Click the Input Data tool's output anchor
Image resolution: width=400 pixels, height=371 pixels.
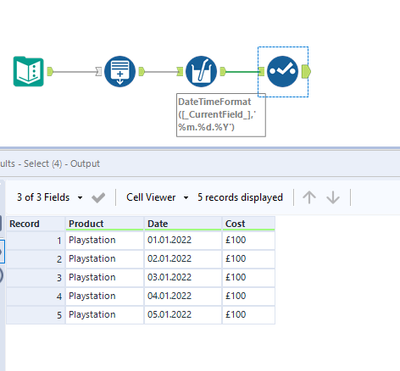coord(50,71)
